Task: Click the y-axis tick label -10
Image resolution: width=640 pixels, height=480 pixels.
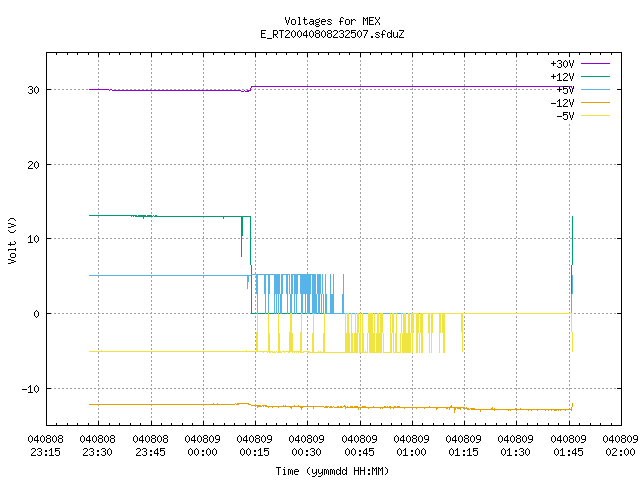Action: 31,389
